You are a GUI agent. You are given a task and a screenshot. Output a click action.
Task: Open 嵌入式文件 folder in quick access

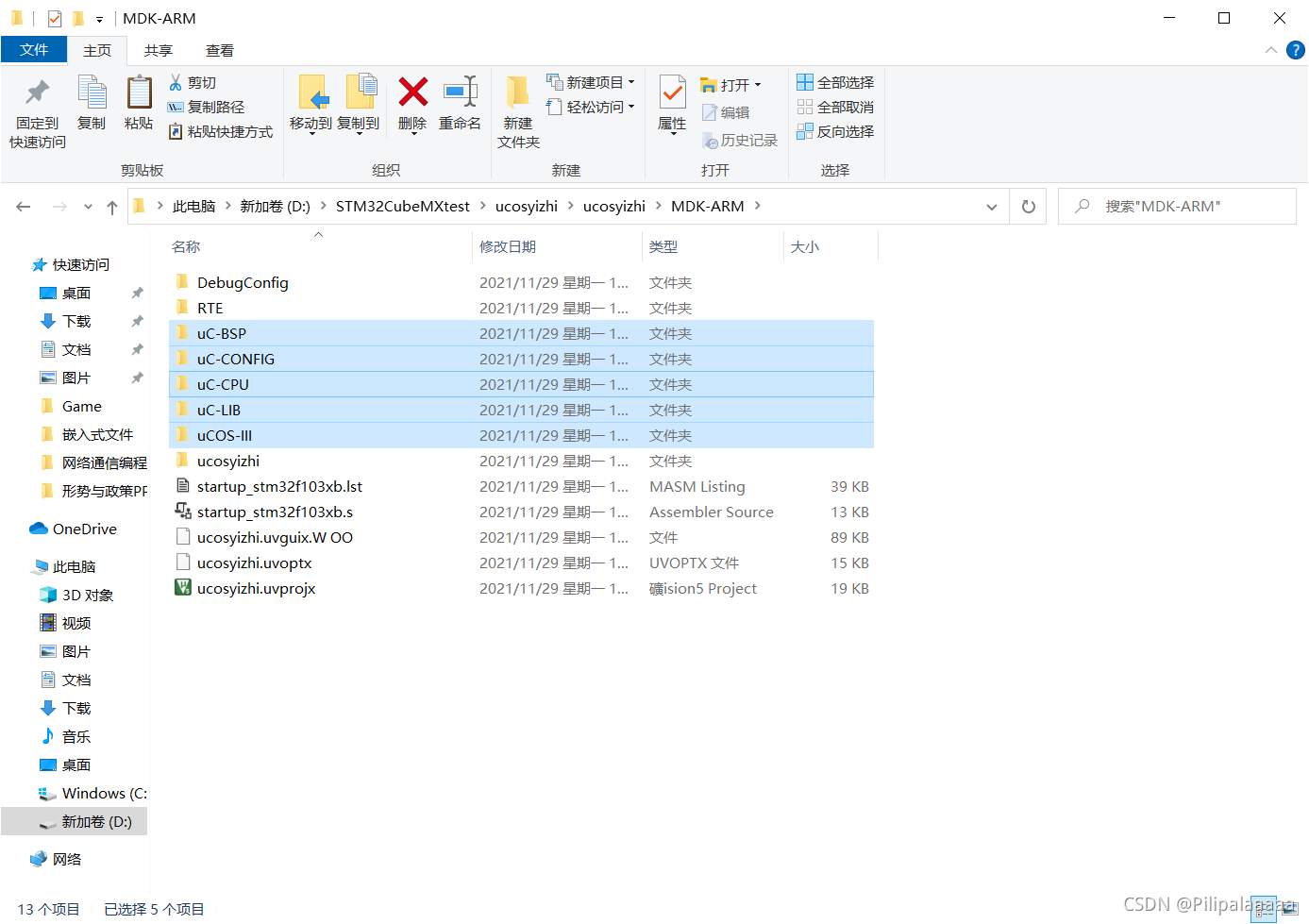coord(97,434)
